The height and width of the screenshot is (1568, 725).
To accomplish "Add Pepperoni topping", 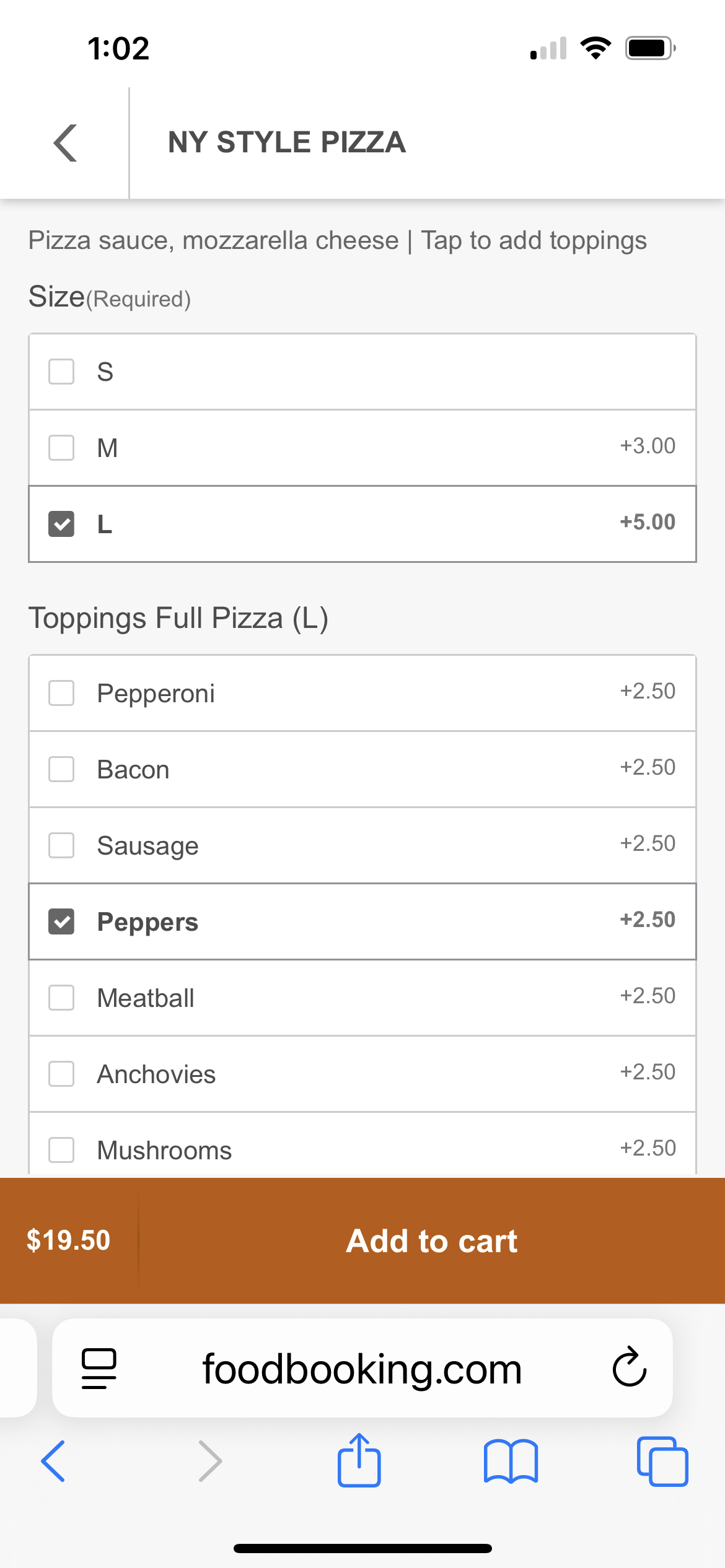I will pyautogui.click(x=61, y=694).
